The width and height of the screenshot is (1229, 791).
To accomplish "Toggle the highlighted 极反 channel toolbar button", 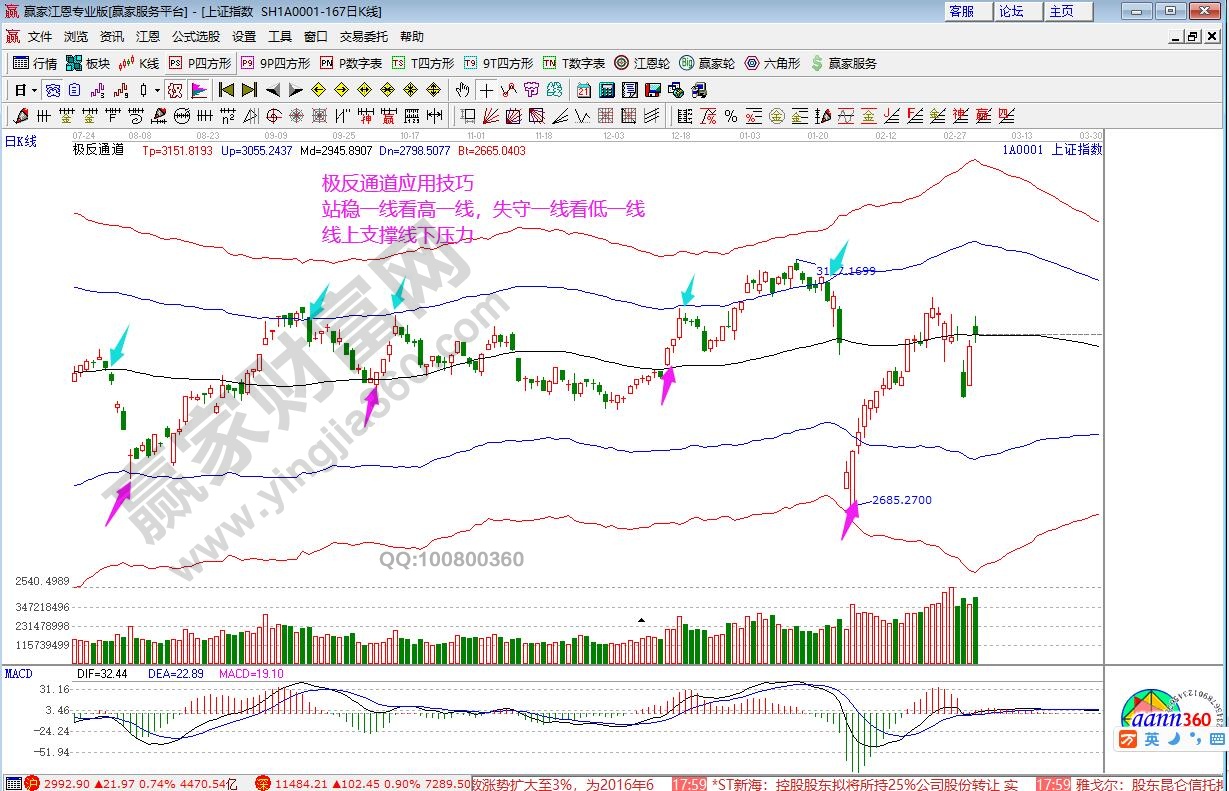I will click(x=175, y=90).
